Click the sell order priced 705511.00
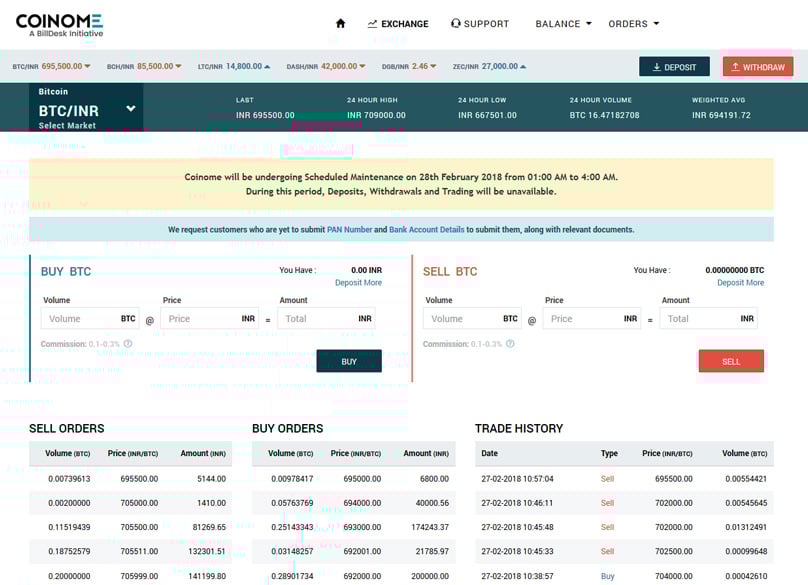 tap(130, 551)
